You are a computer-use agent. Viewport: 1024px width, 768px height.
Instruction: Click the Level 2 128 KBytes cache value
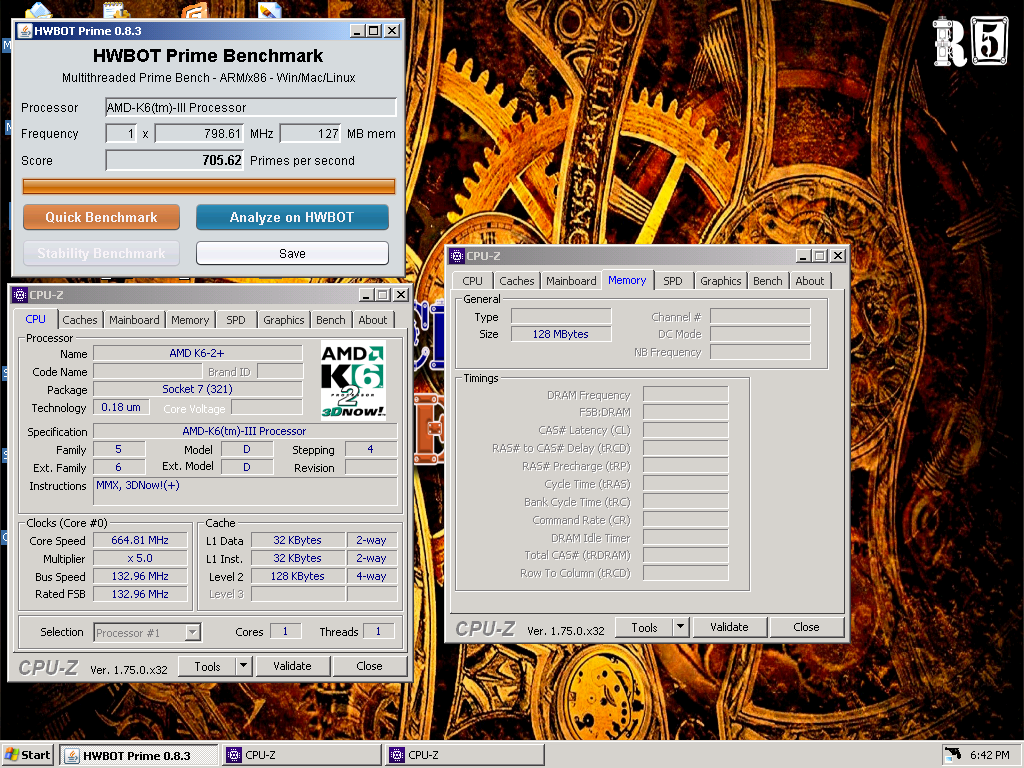(x=298, y=576)
